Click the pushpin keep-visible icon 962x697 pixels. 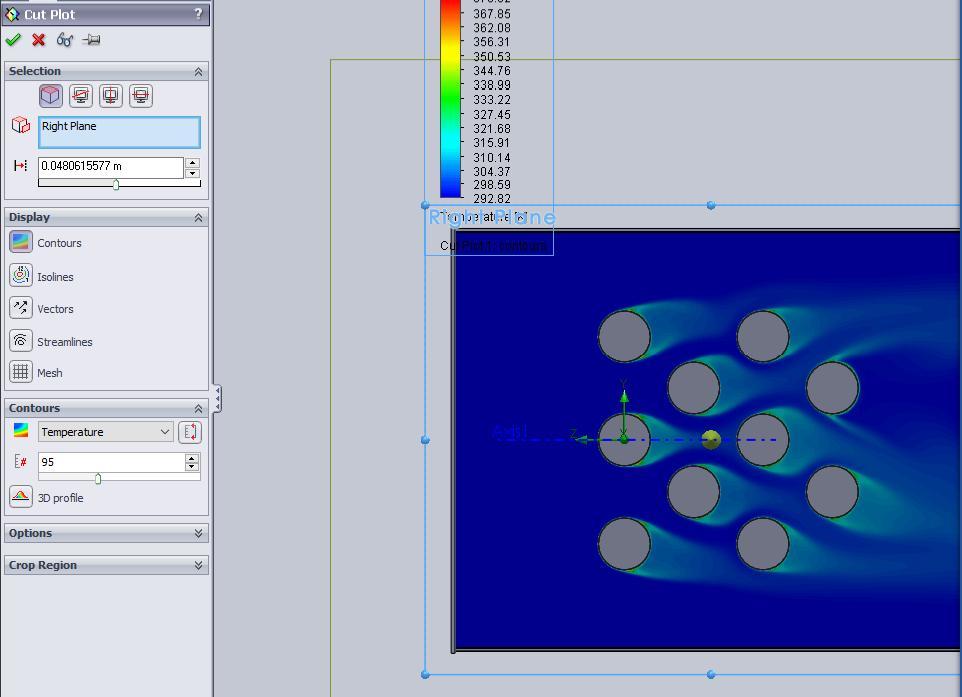[91, 40]
